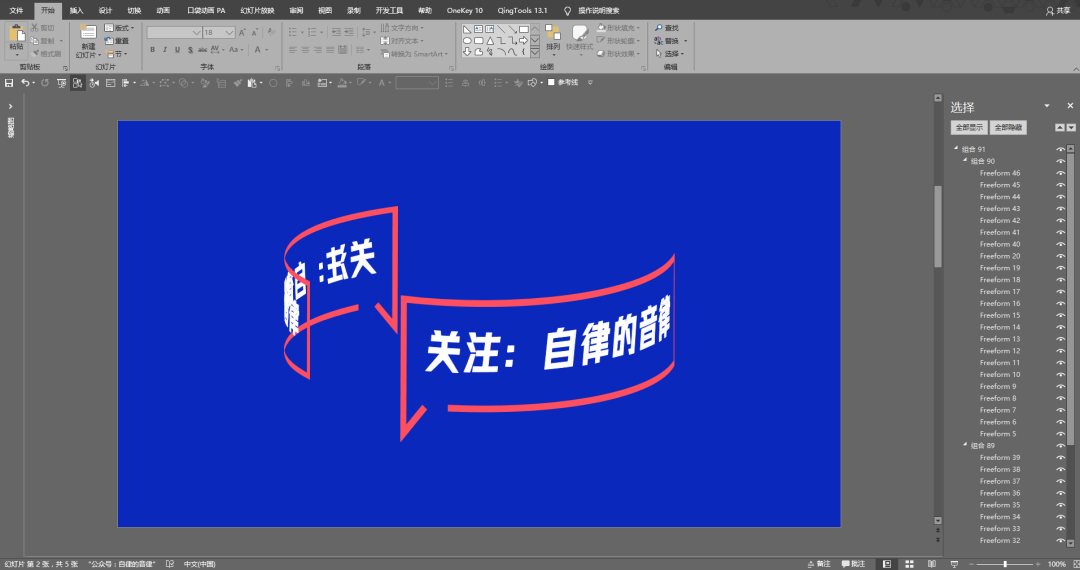Image resolution: width=1080 pixels, height=570 pixels.
Task: Click the zoom slider in status bar
Action: [1006, 564]
